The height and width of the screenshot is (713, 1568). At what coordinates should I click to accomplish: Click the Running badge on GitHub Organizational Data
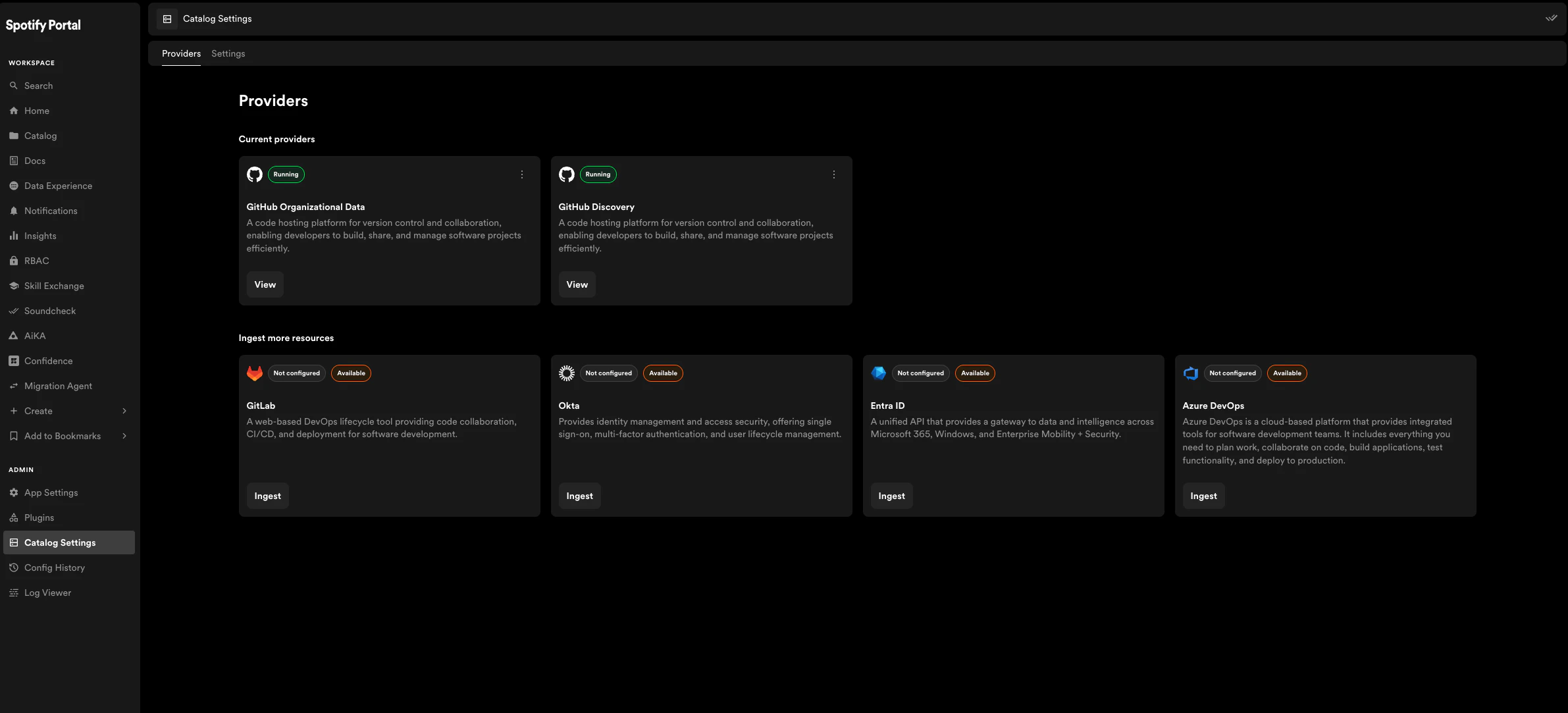click(286, 174)
